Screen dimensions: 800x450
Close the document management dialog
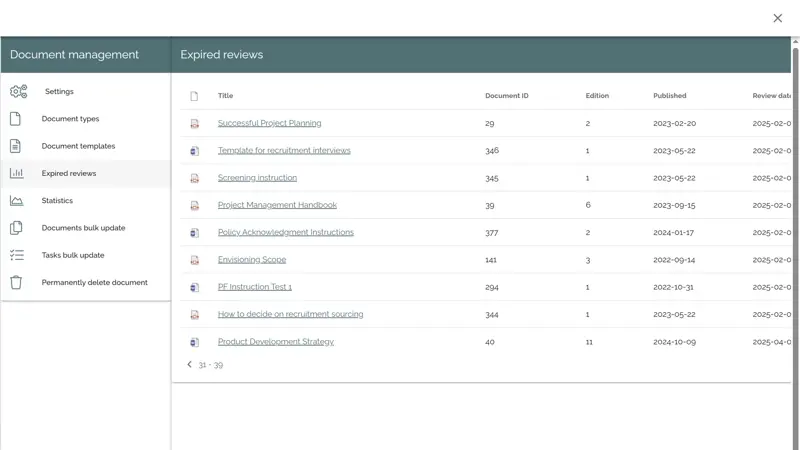pos(778,18)
